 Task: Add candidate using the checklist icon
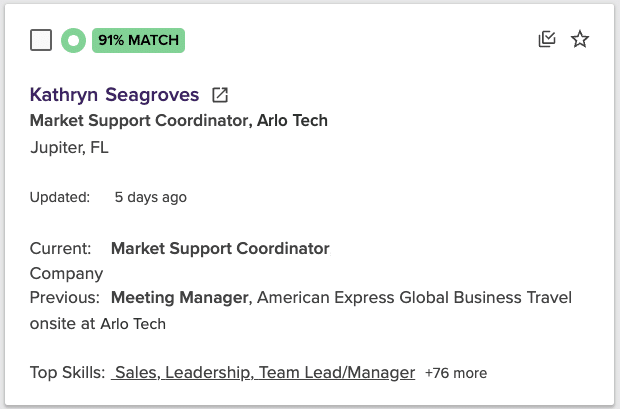(547, 39)
